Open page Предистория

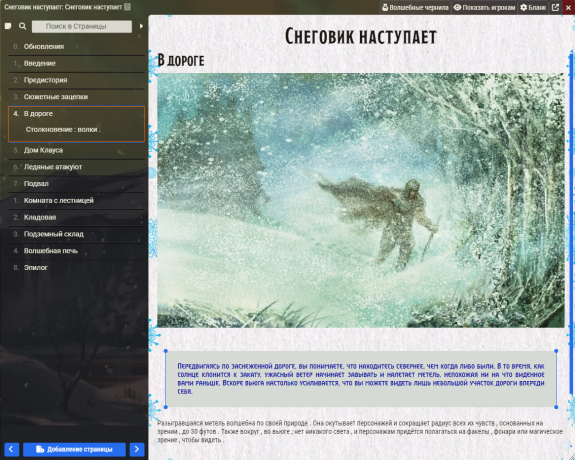coord(76,80)
